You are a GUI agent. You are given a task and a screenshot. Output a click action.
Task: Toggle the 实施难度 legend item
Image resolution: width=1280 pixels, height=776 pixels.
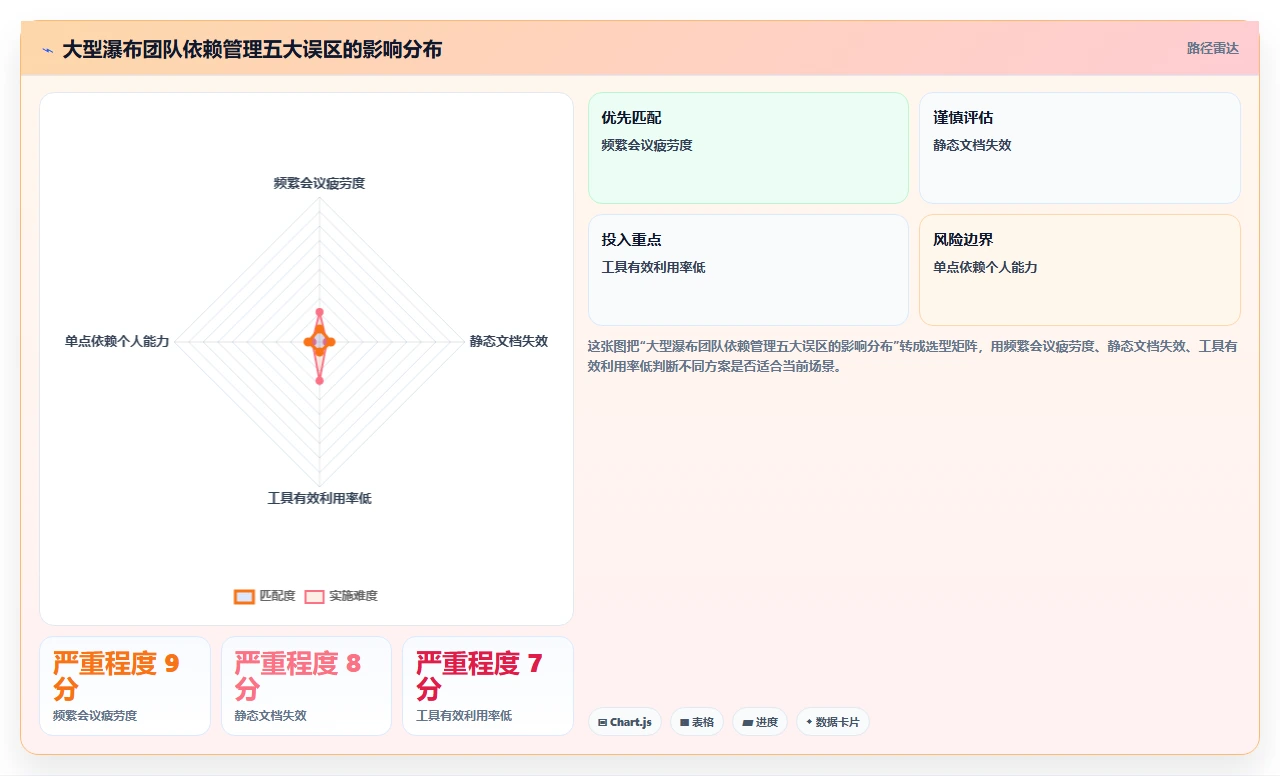pyautogui.click(x=341, y=596)
